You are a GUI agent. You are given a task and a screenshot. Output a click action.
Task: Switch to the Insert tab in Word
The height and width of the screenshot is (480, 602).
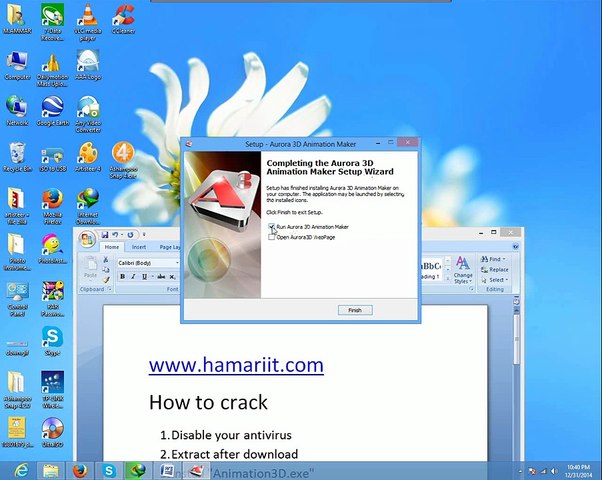tap(139, 247)
